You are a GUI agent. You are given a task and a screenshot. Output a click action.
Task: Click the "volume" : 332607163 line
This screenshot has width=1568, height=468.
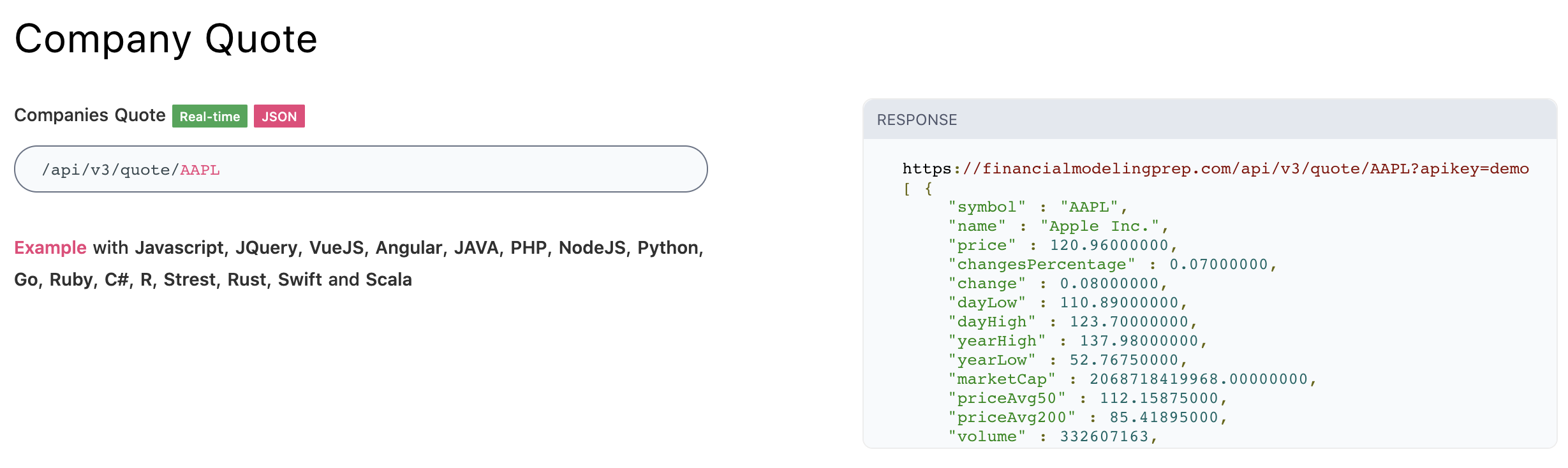coord(1053,437)
